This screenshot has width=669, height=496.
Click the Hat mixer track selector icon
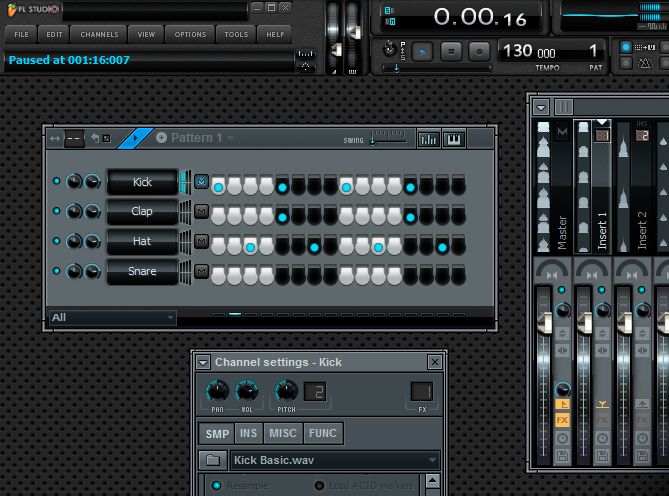[x=201, y=241]
